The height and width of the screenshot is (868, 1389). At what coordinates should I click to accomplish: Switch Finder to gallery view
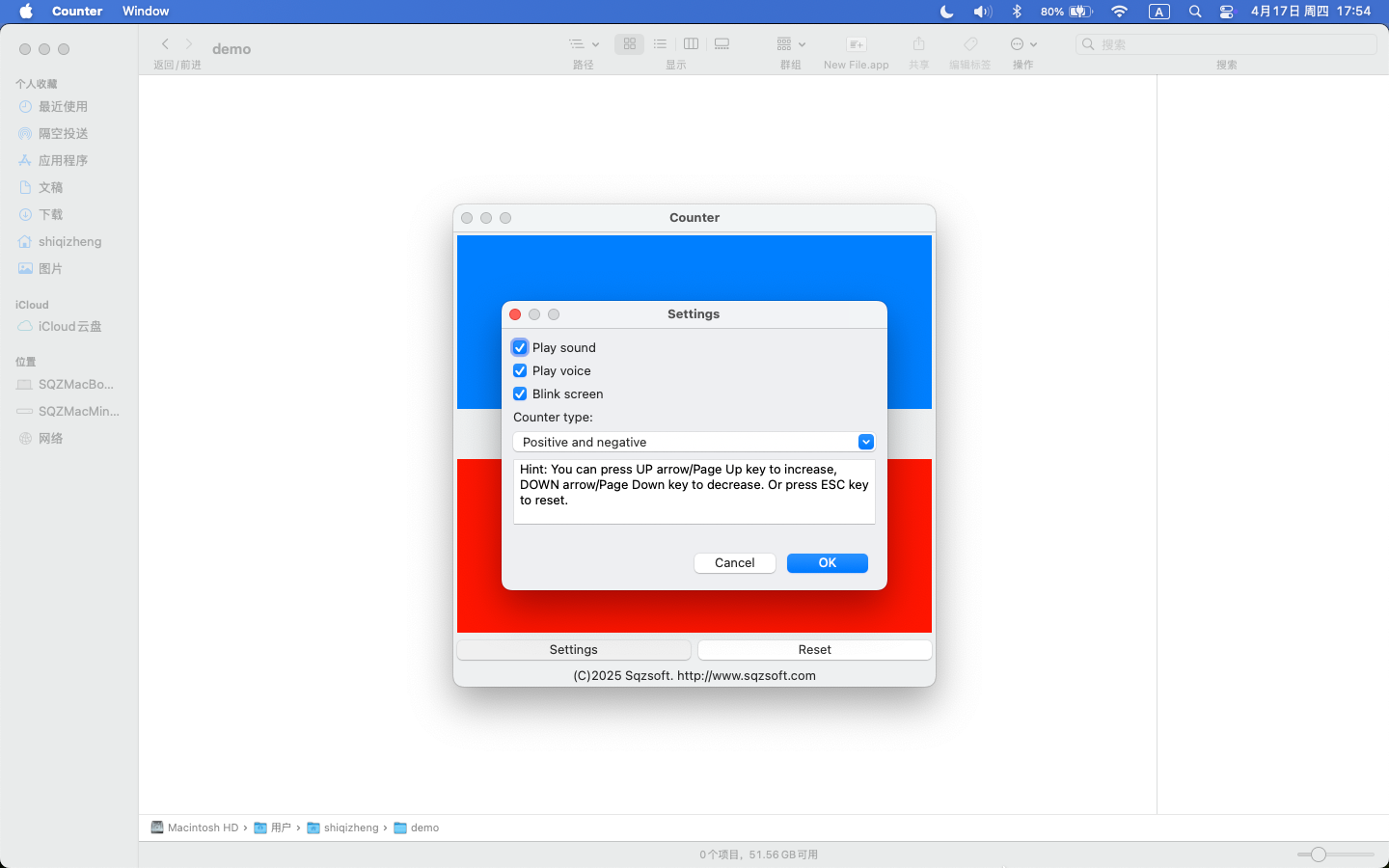pyautogui.click(x=722, y=44)
